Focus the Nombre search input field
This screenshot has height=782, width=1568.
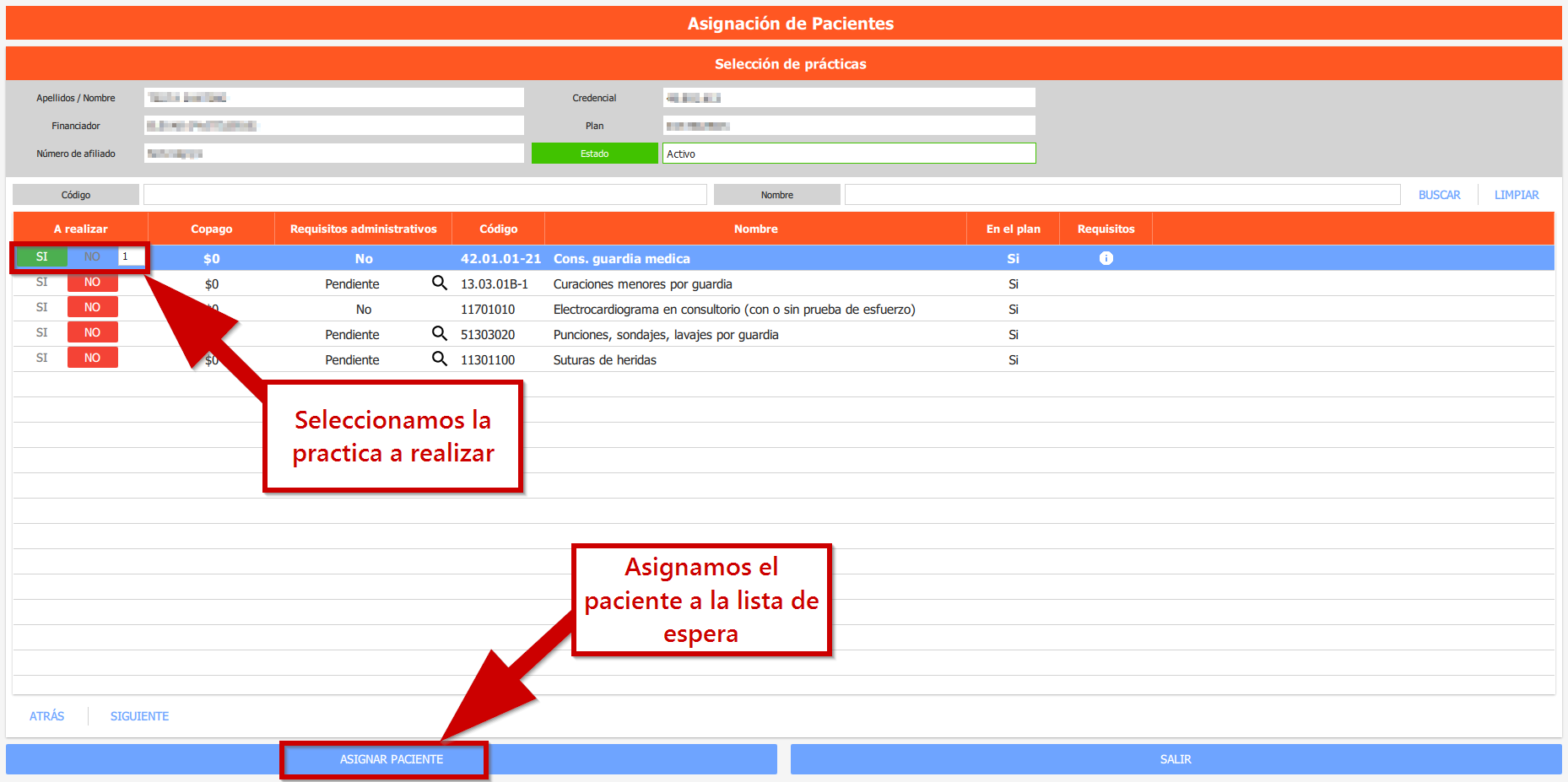tap(1122, 195)
